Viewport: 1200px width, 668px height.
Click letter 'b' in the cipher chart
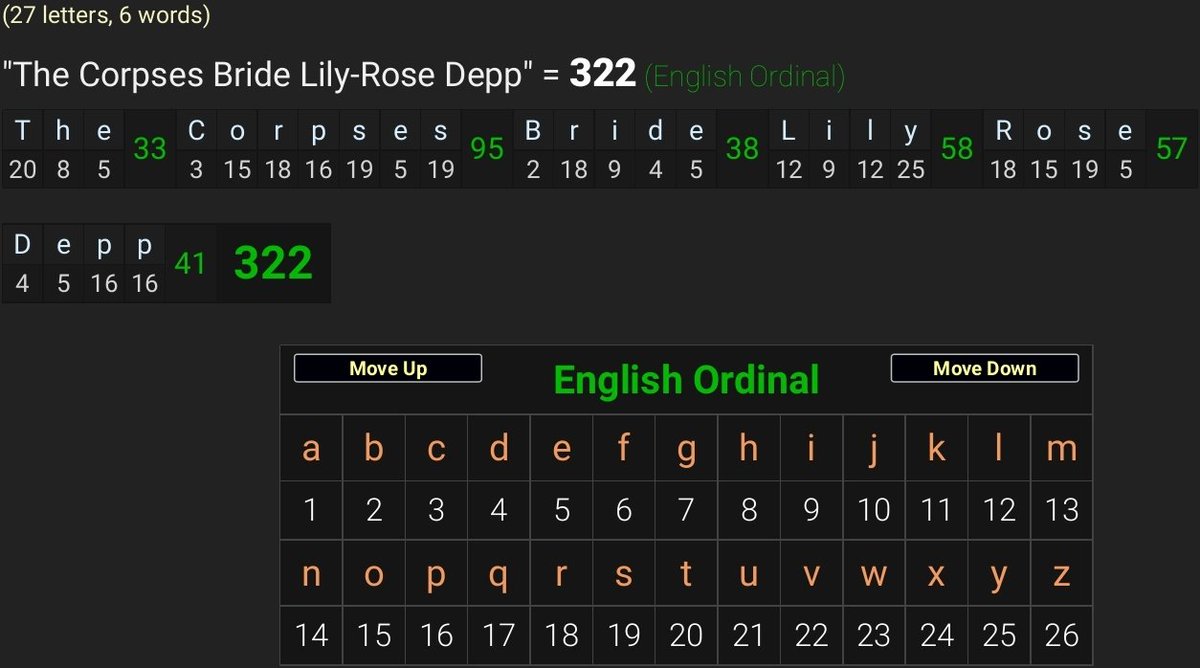click(x=374, y=449)
